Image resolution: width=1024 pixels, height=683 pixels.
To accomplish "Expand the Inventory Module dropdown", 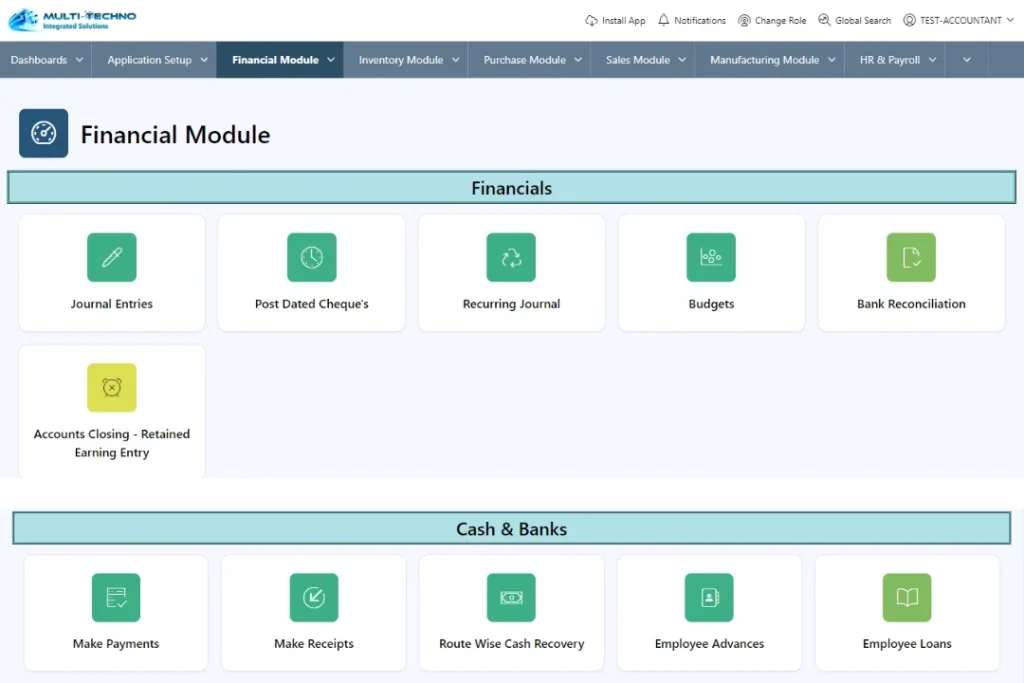I will tap(410, 60).
